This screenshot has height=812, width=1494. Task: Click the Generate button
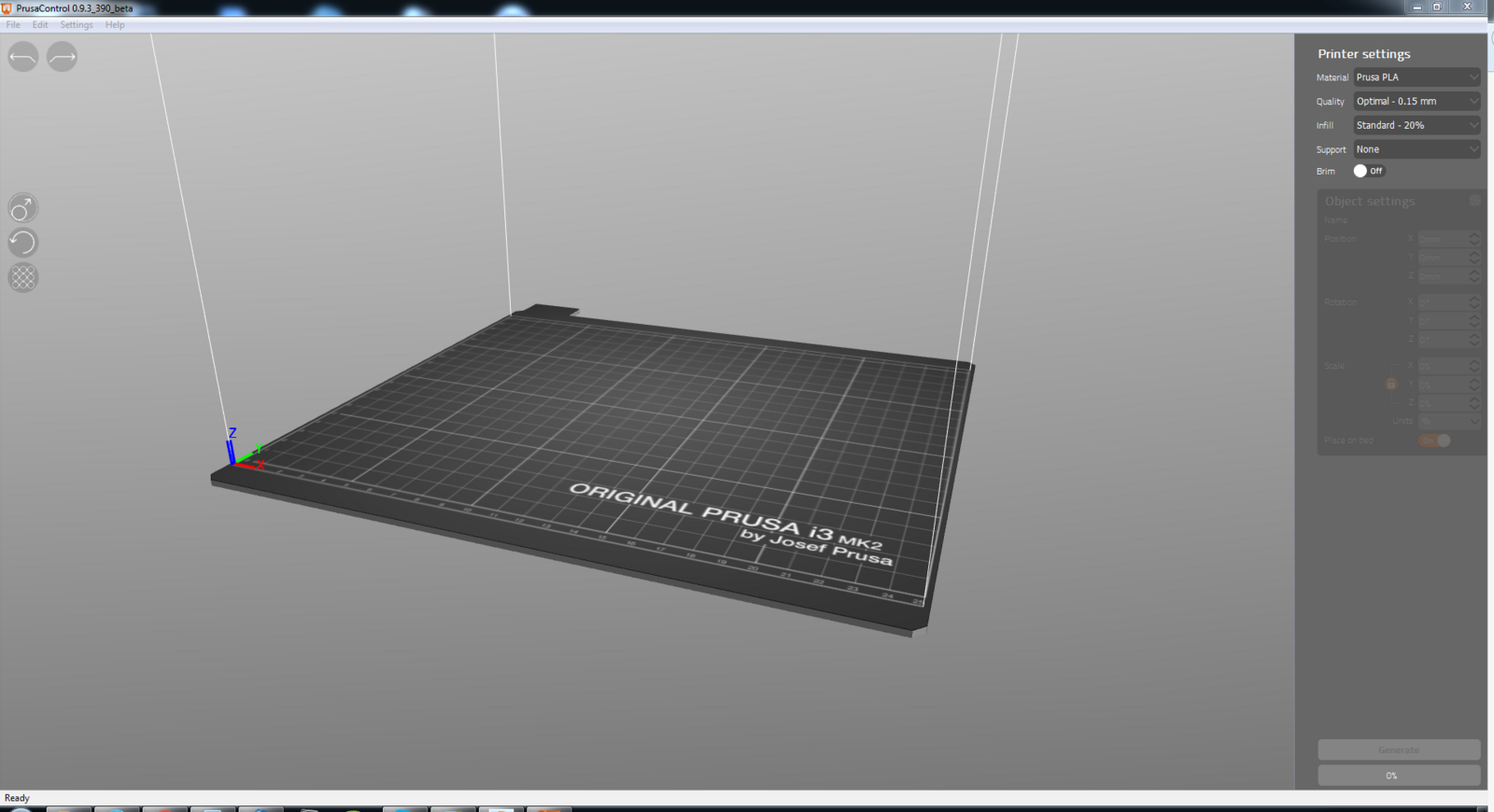pos(1398,749)
